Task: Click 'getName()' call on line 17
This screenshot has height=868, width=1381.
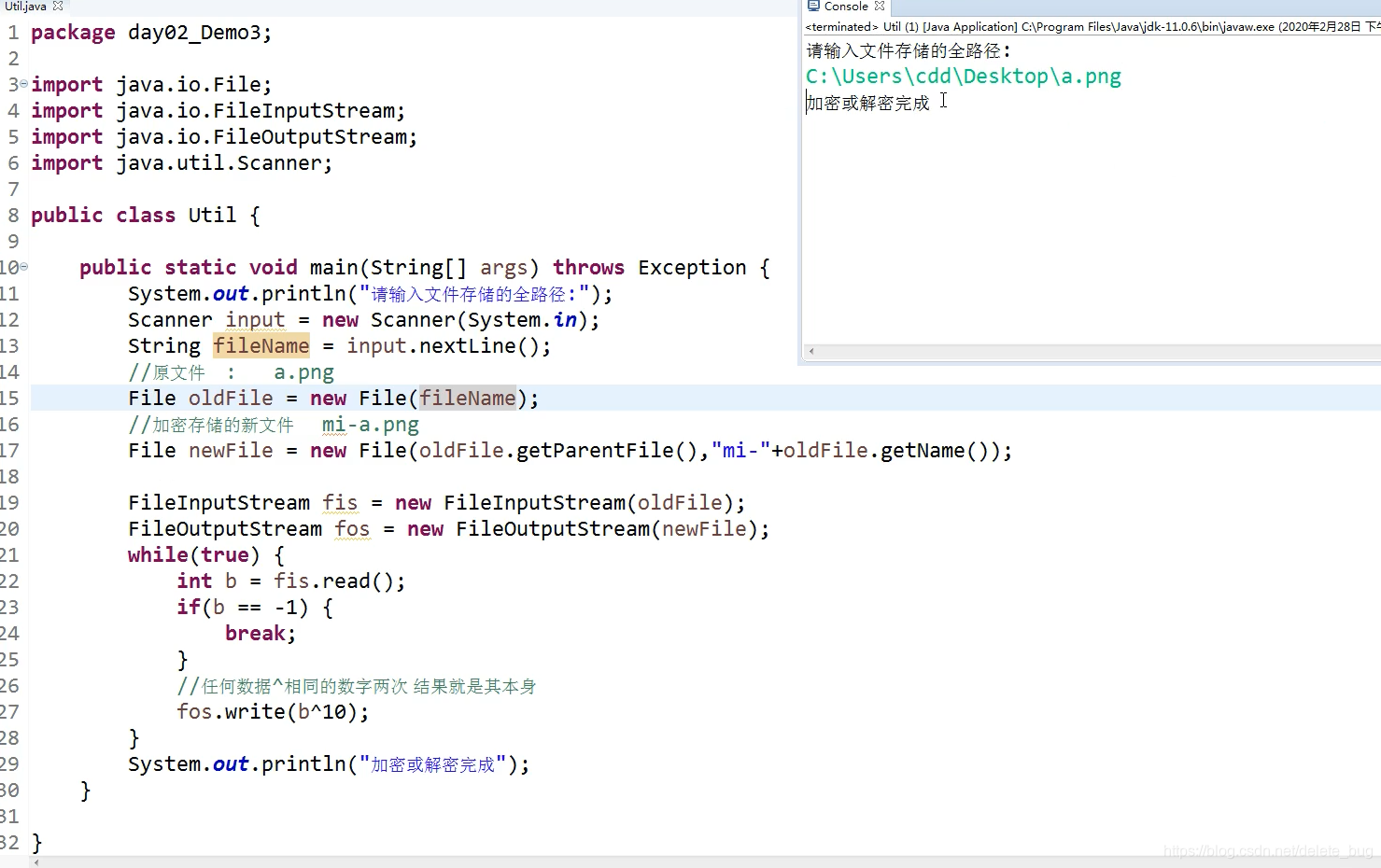Action: [935, 451]
